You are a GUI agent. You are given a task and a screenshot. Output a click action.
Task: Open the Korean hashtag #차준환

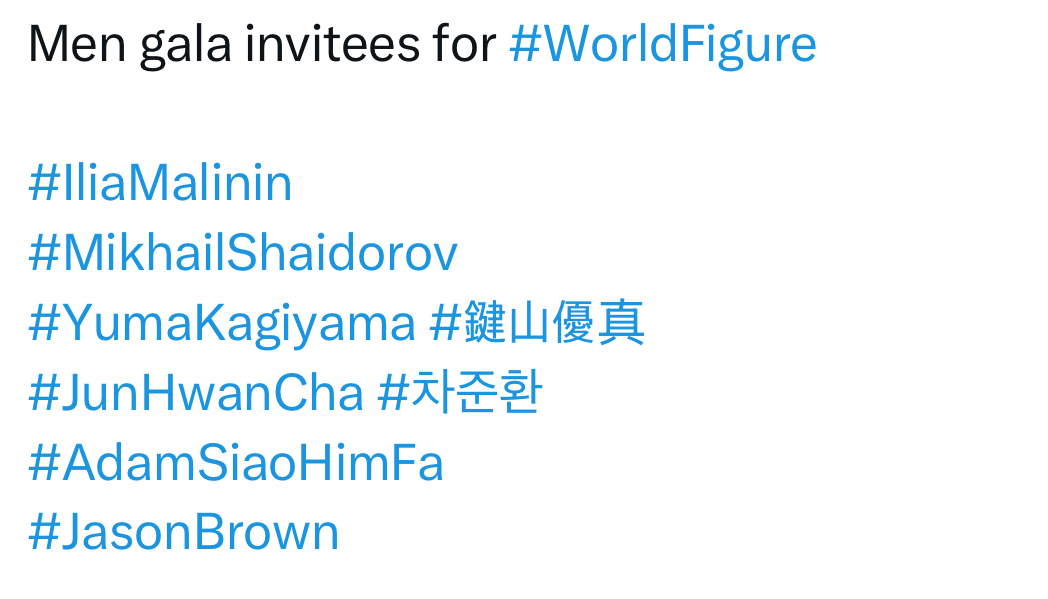coord(460,394)
